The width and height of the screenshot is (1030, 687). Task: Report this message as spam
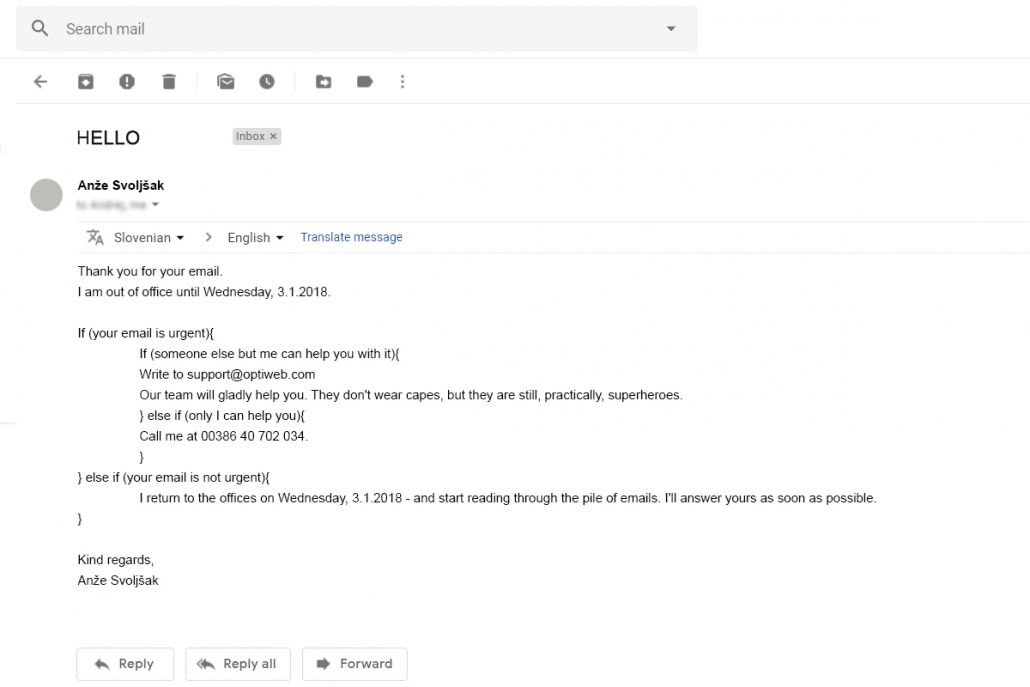[127, 82]
